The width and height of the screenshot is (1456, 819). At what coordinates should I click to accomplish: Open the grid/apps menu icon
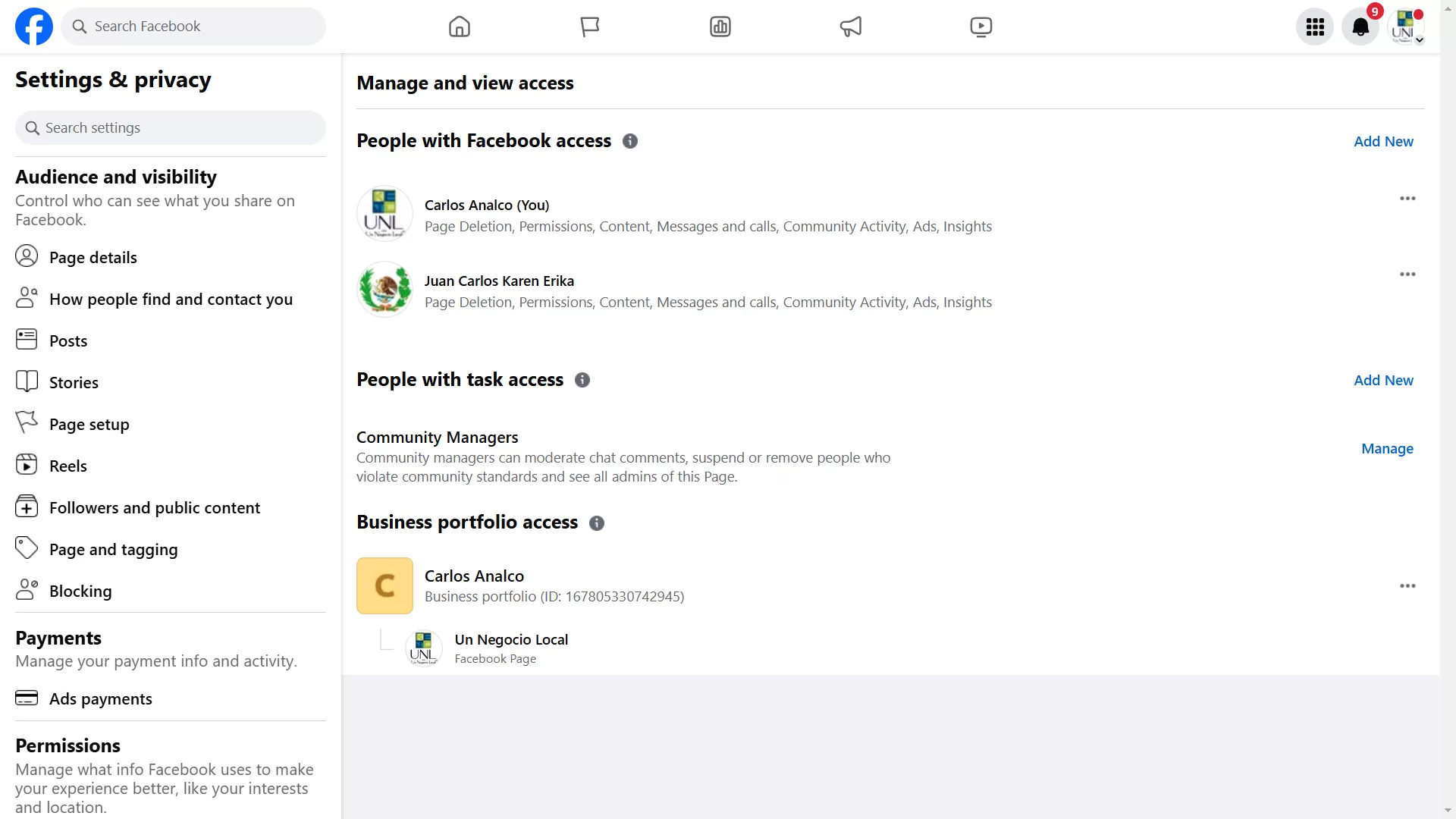(x=1316, y=26)
